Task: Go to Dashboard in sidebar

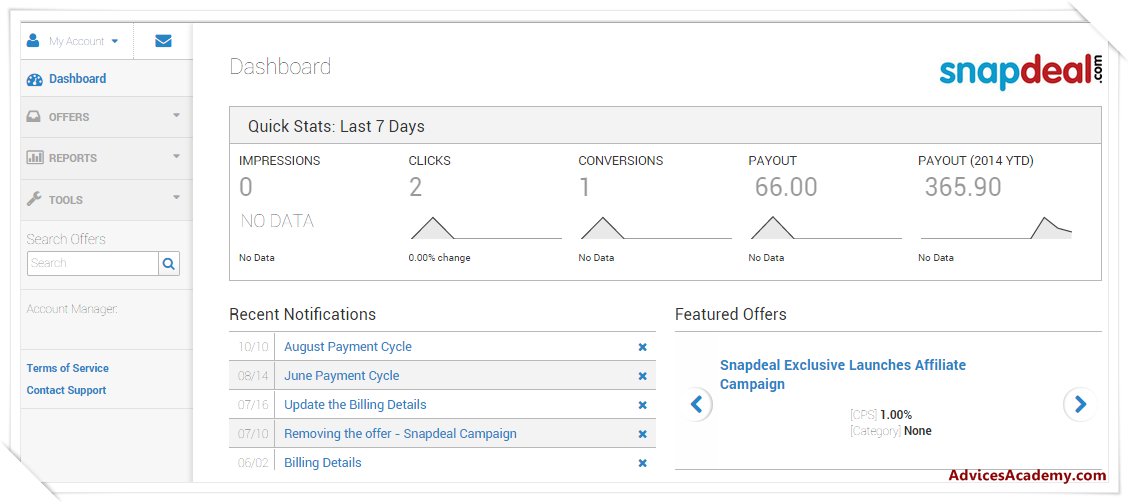Action: [76, 79]
